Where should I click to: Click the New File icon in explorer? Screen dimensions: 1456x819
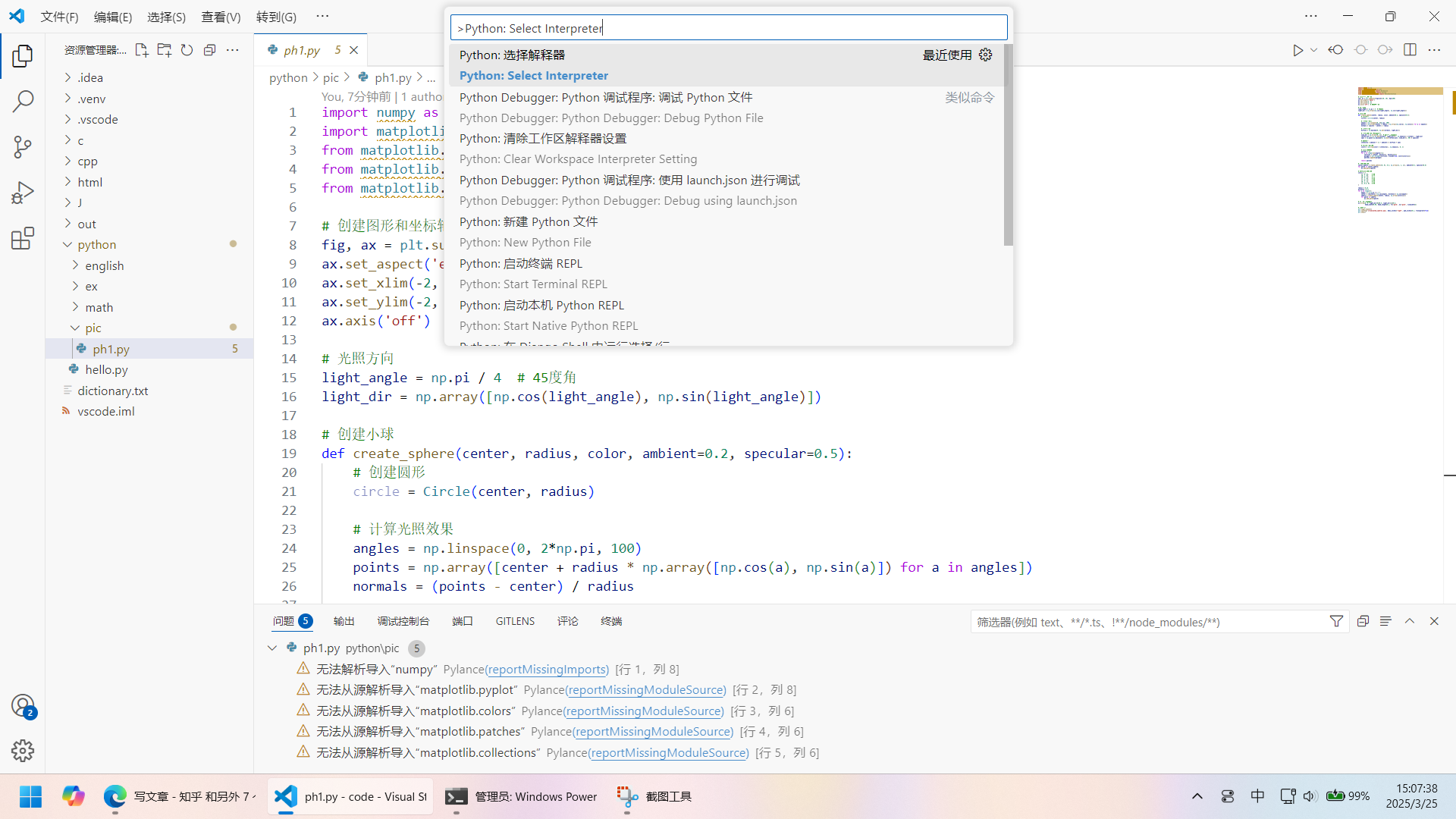pos(141,50)
